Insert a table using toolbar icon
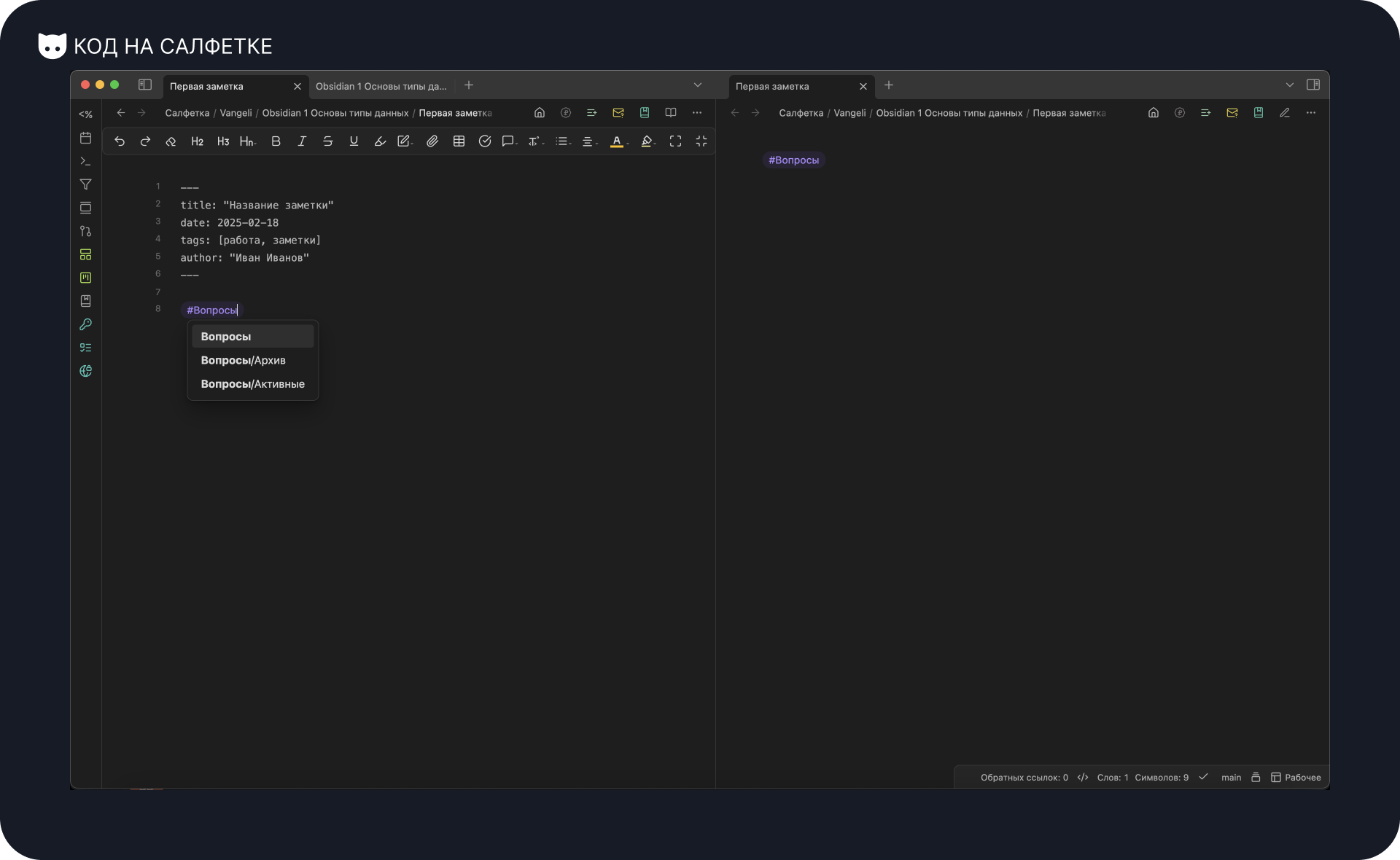 [x=459, y=141]
